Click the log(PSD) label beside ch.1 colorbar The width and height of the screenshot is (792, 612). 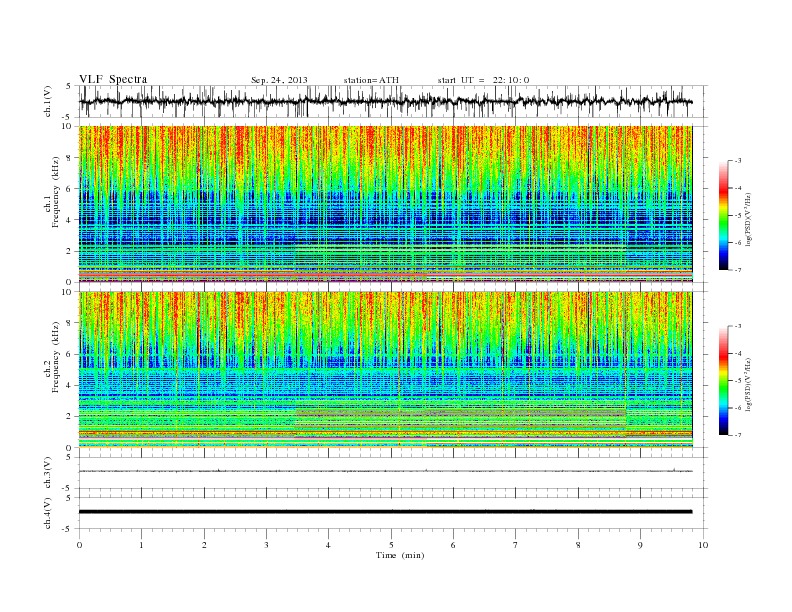[x=750, y=219]
